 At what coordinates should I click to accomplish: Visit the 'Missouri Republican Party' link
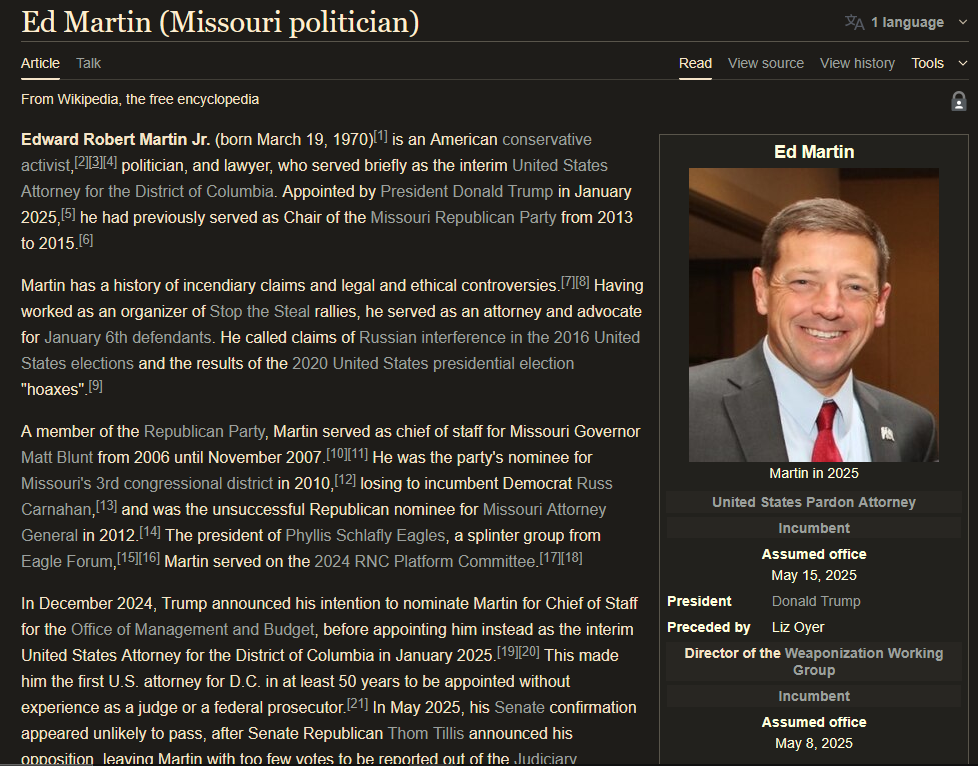[x=463, y=217]
